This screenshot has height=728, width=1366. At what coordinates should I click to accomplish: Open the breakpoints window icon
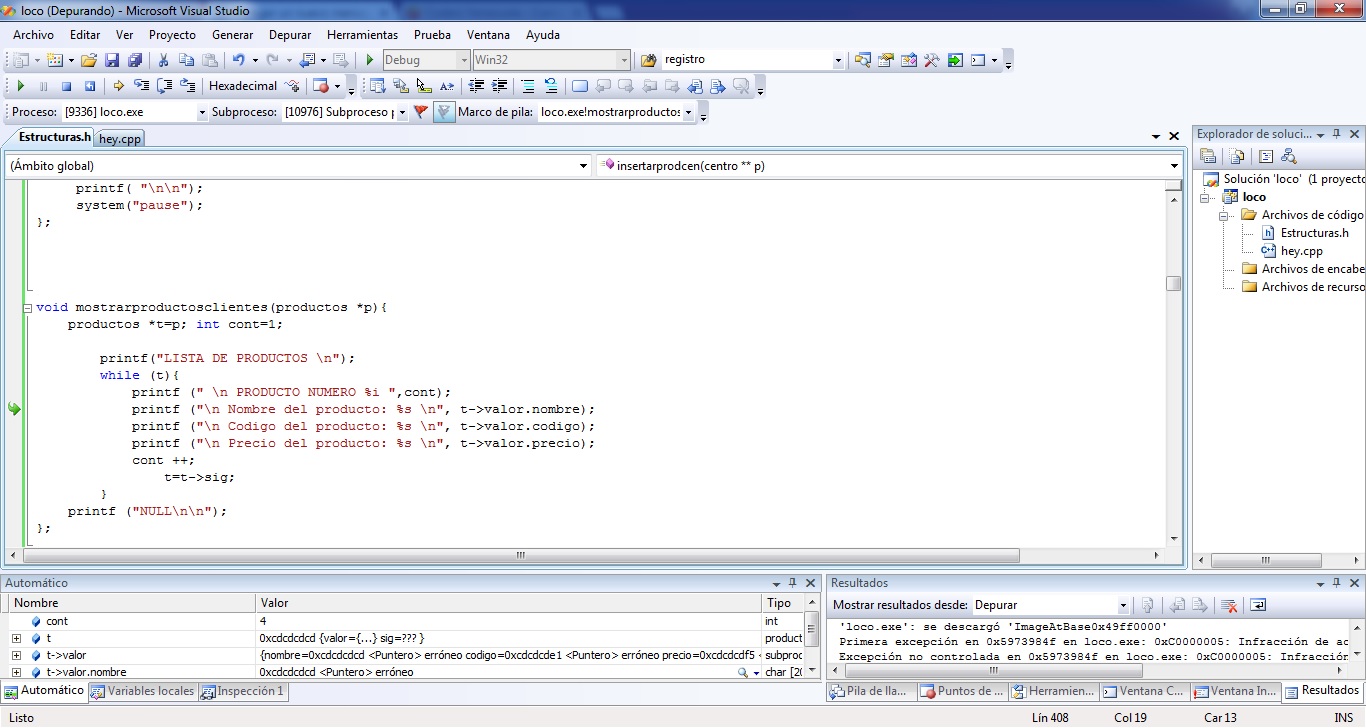click(320, 86)
